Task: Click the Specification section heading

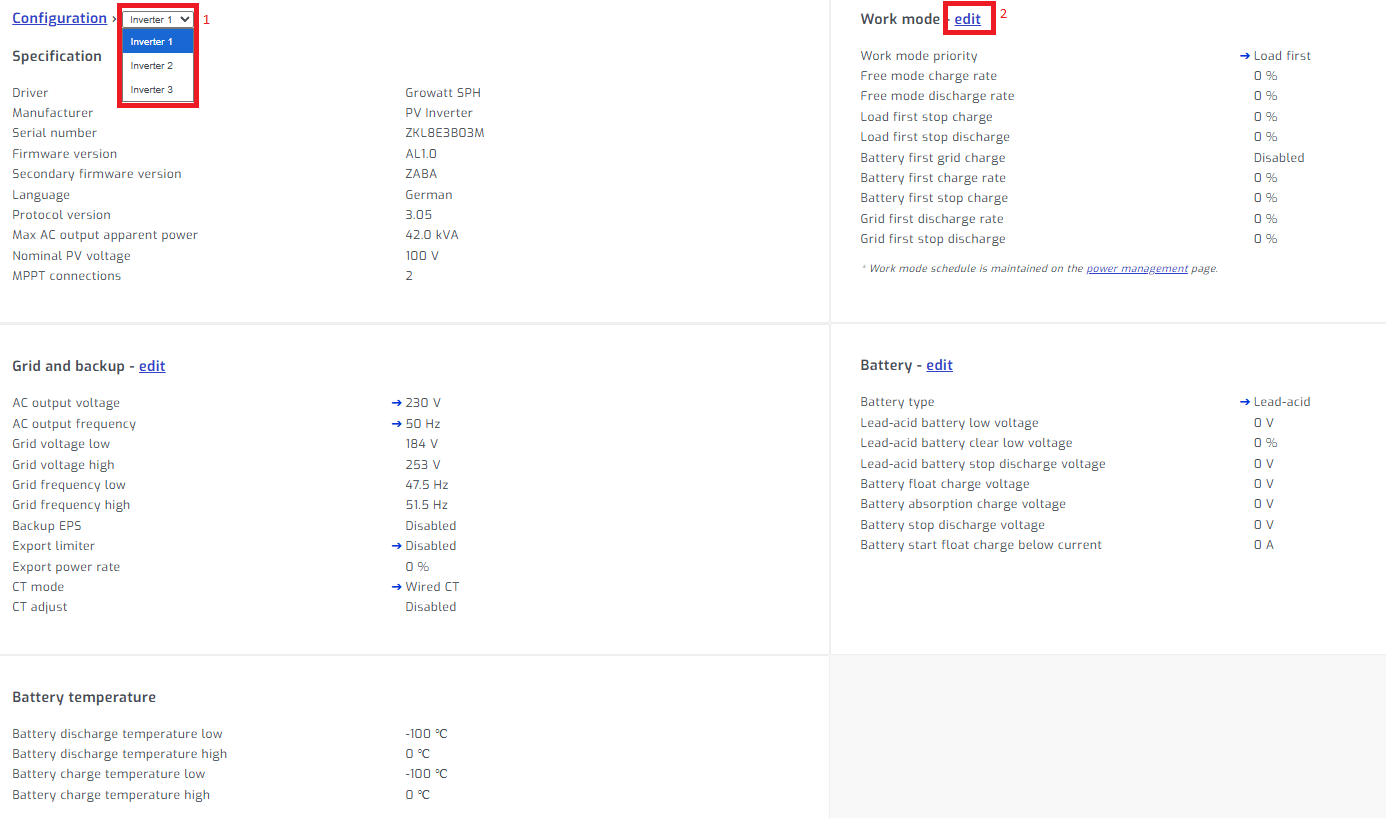Action: coord(57,56)
